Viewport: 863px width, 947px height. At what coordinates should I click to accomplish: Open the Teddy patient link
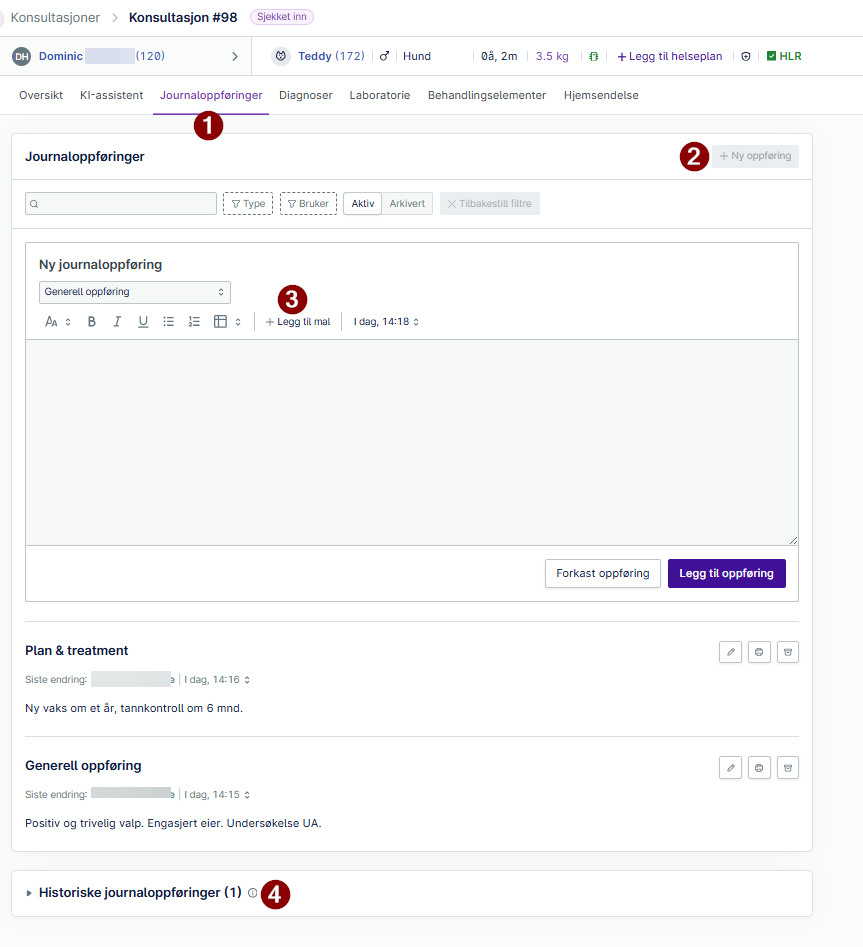click(x=331, y=56)
